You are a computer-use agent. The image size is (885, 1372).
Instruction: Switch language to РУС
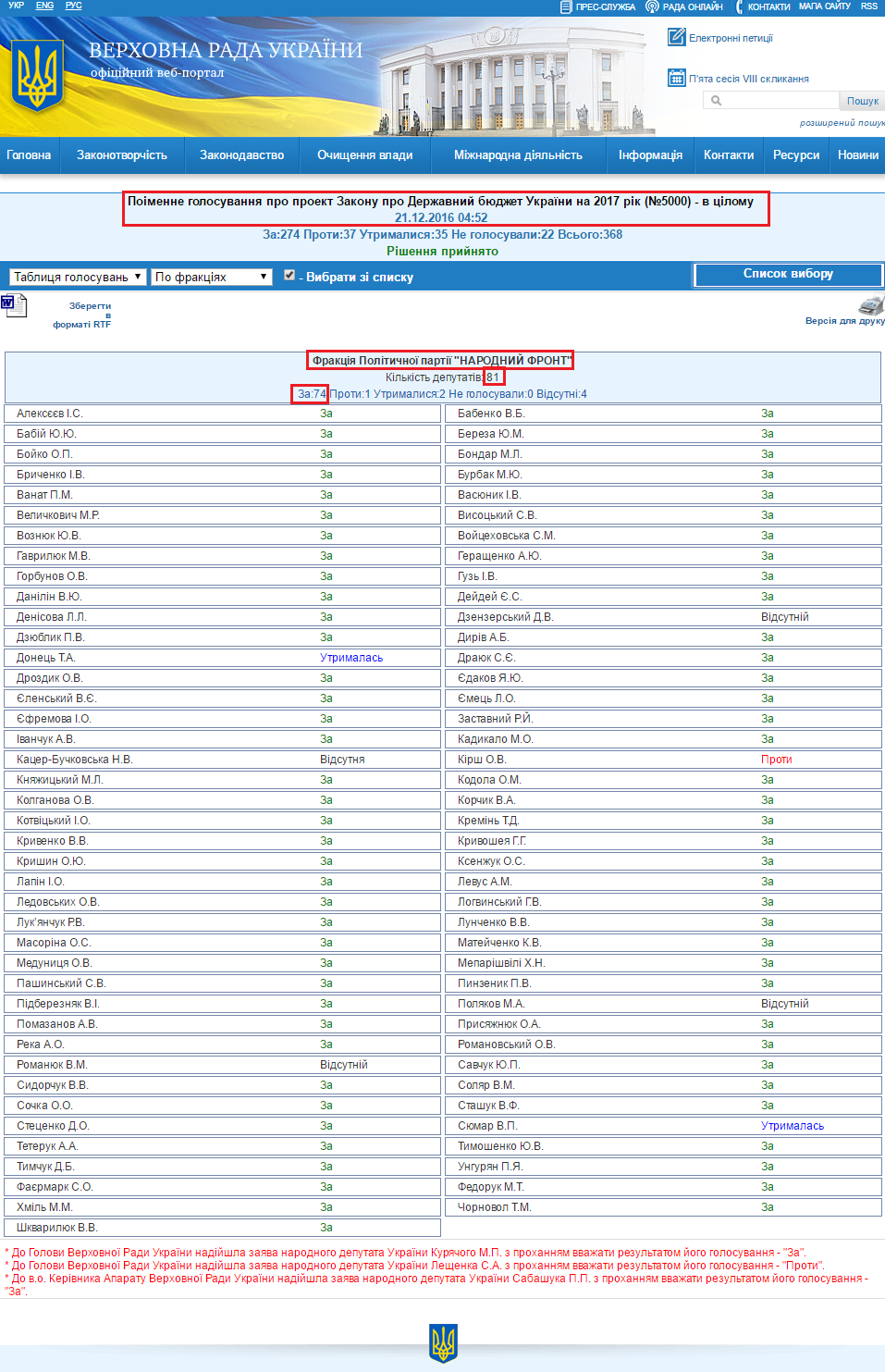point(74,6)
